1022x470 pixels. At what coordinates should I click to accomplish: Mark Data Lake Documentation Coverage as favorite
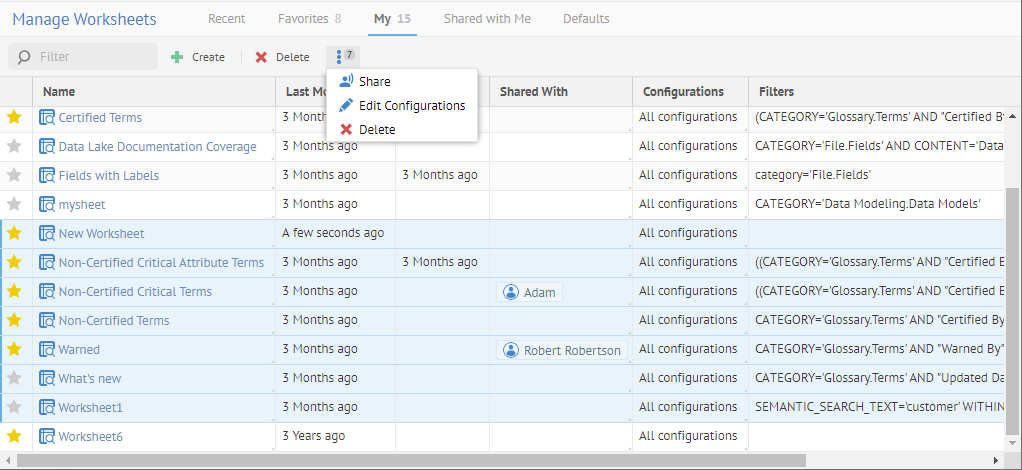[x=14, y=146]
